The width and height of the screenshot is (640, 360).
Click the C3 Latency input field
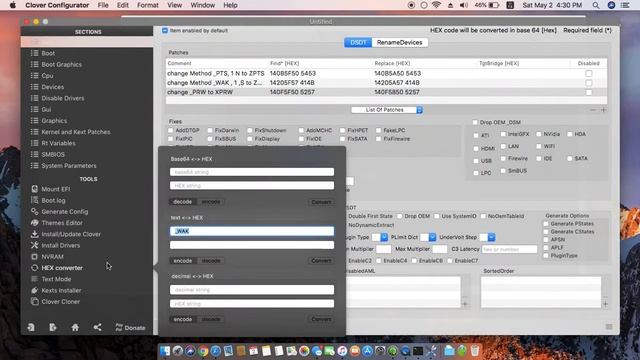pos(509,249)
